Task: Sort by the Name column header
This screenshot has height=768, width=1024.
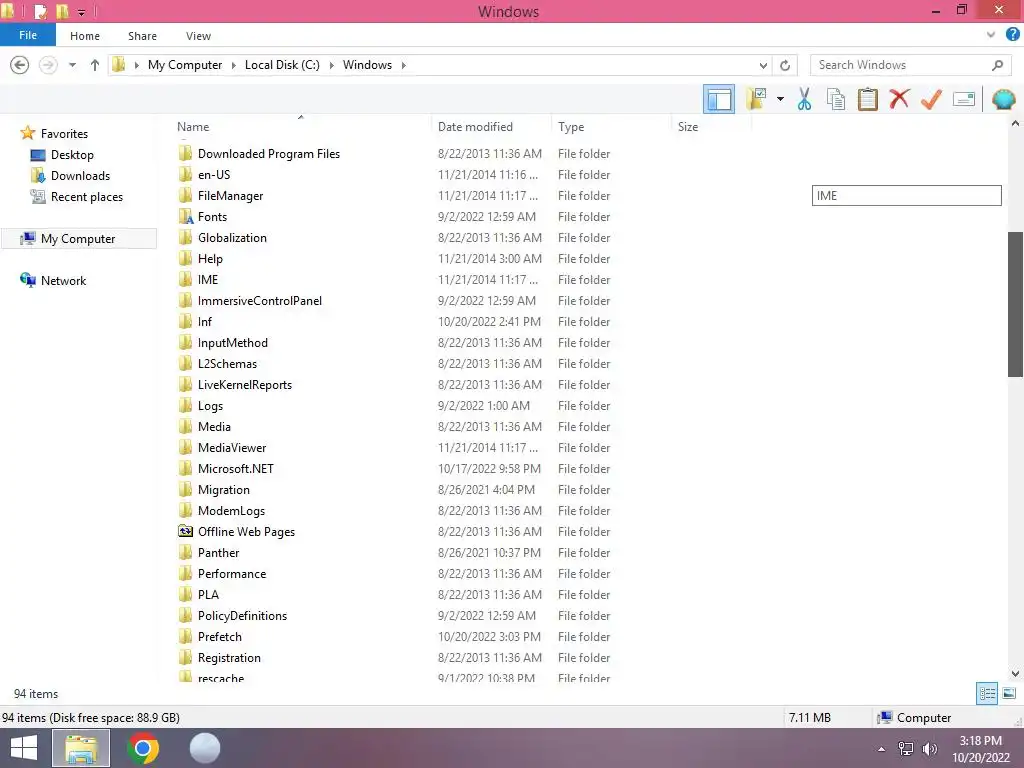Action: 193,127
